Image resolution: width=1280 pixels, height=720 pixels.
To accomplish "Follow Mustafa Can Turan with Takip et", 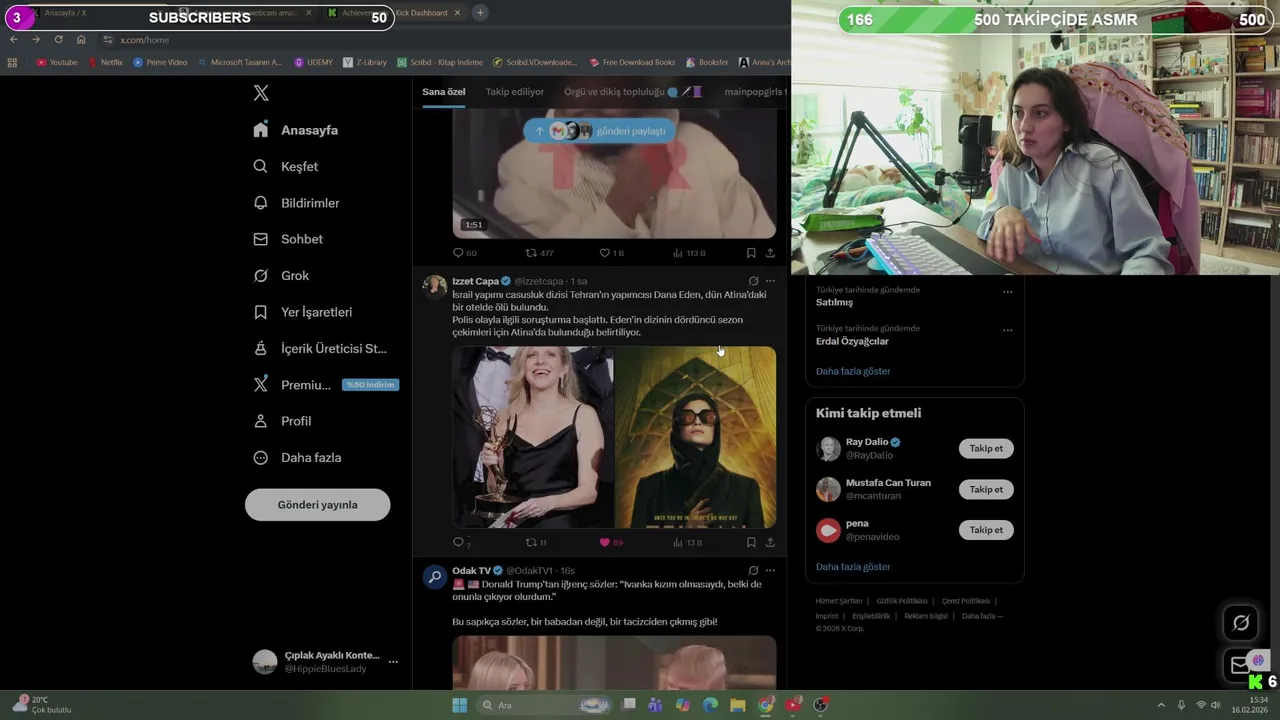I will tap(986, 489).
